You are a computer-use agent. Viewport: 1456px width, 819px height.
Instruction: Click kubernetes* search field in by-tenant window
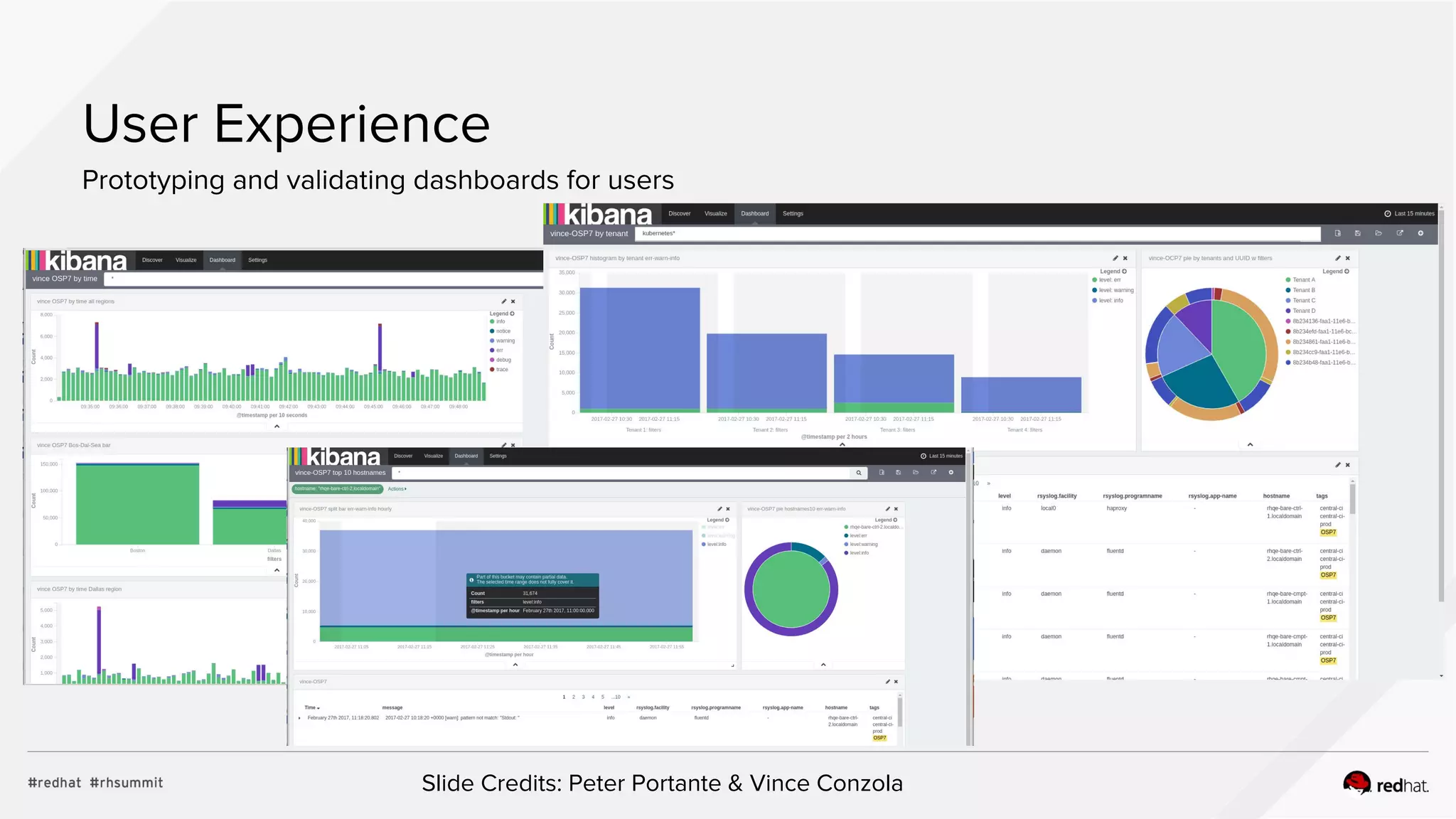978,233
